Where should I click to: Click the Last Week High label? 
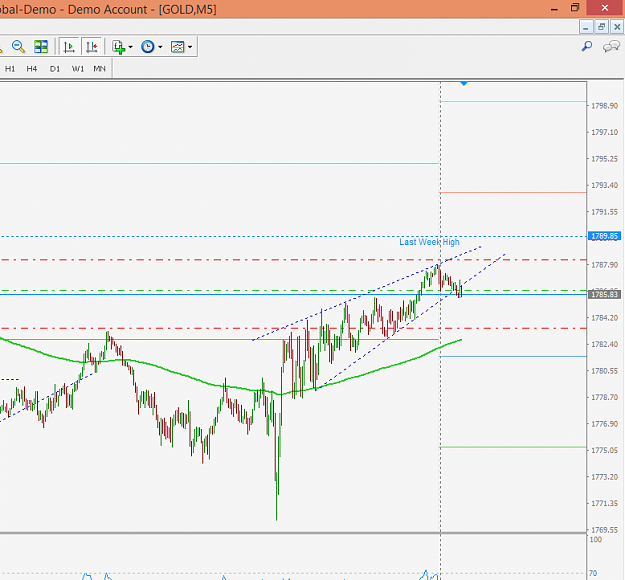click(429, 242)
